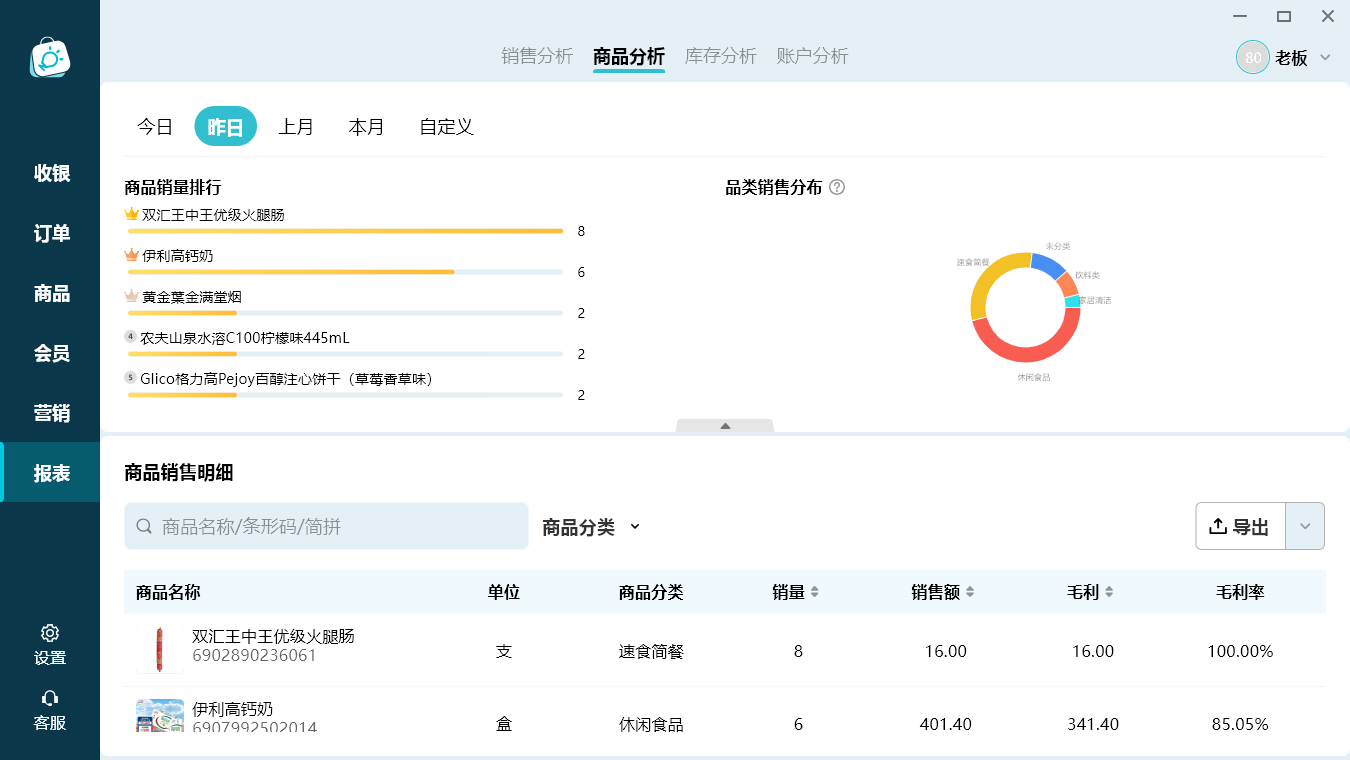The width and height of the screenshot is (1350, 760).
Task: Click the 老板 username label
Action: [x=1291, y=58]
